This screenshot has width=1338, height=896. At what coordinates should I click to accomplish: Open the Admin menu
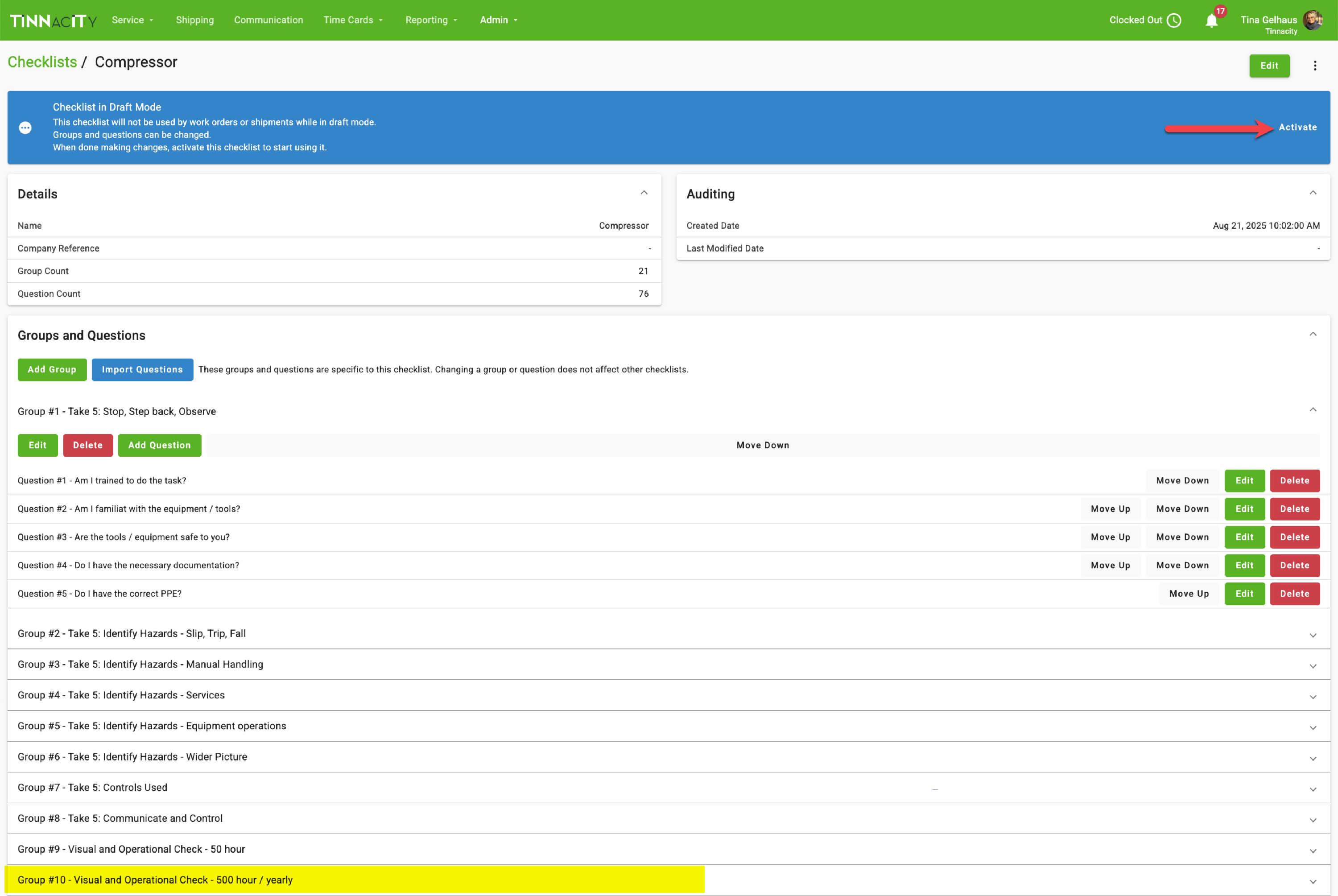[499, 20]
